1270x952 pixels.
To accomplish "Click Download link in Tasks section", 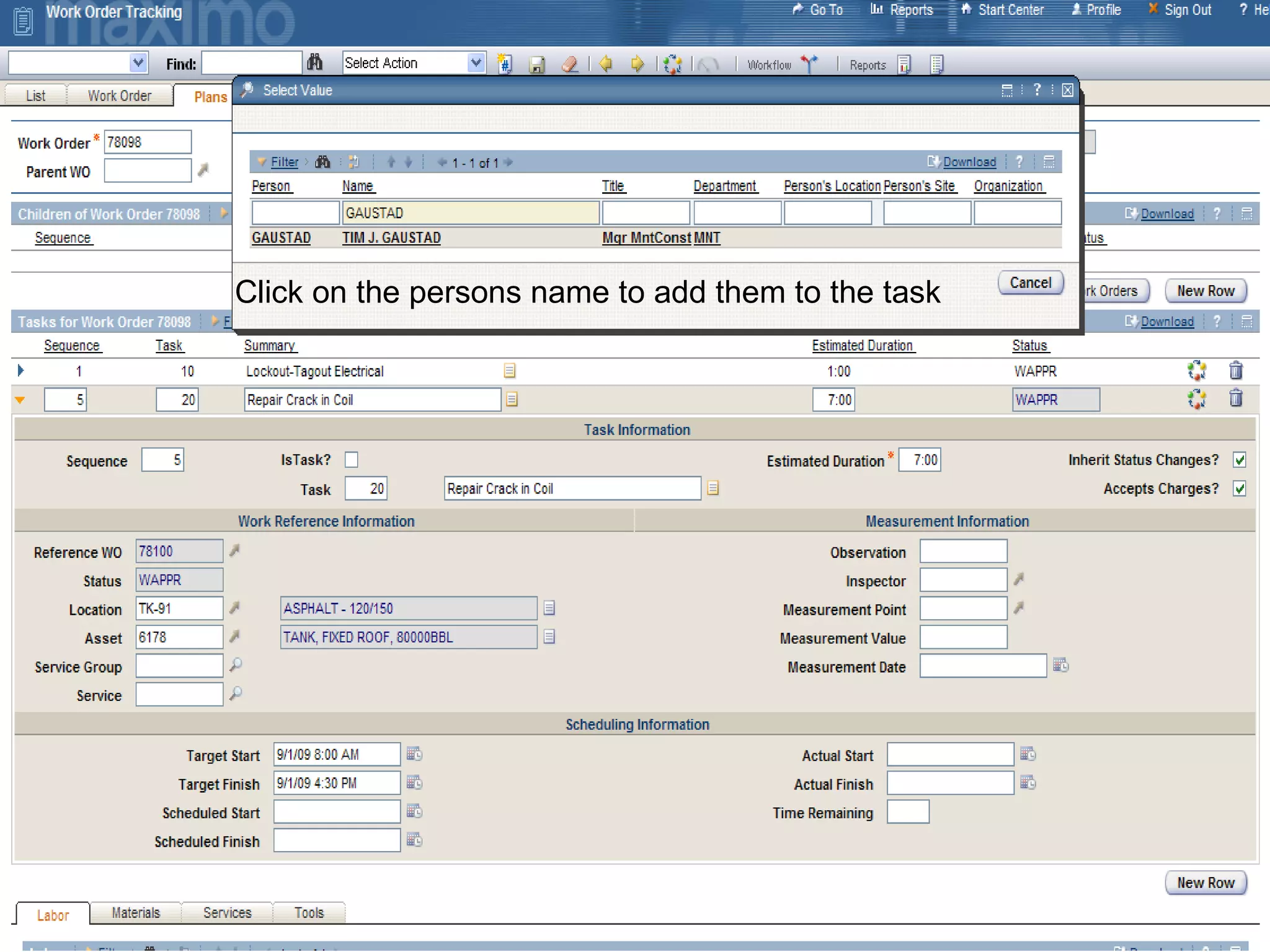I will pyautogui.click(x=1167, y=321).
